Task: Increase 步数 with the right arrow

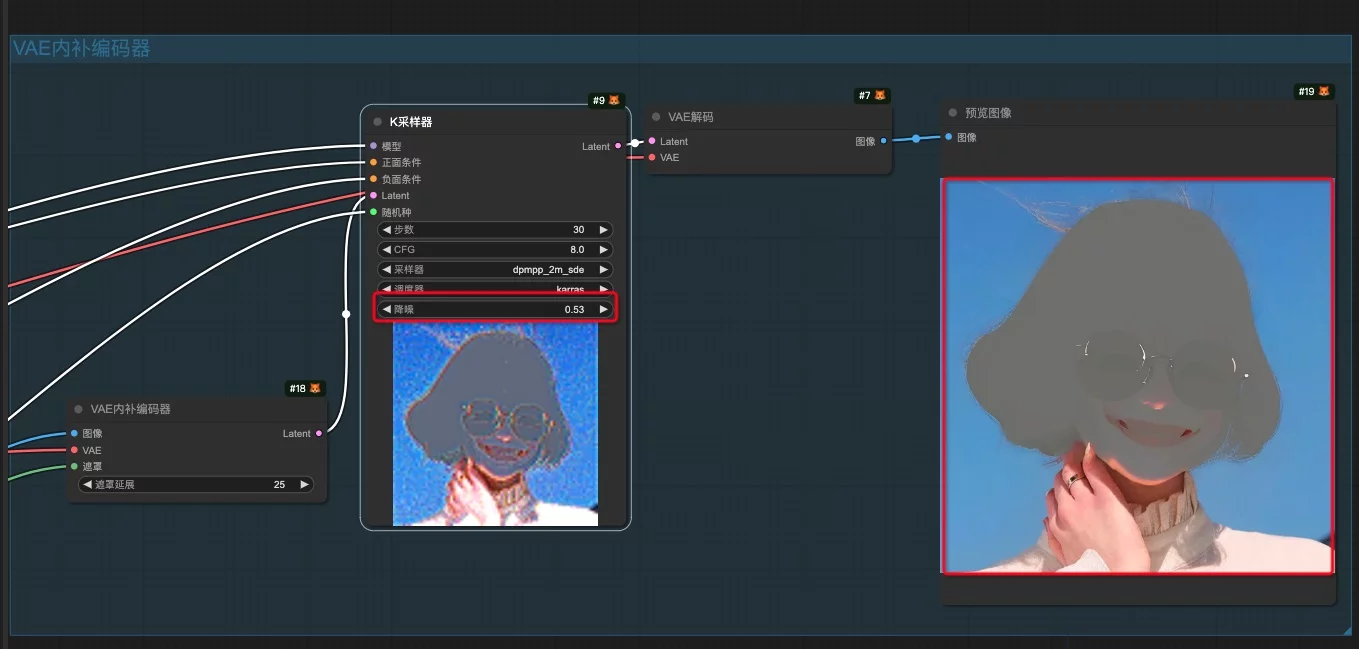Action: point(603,230)
